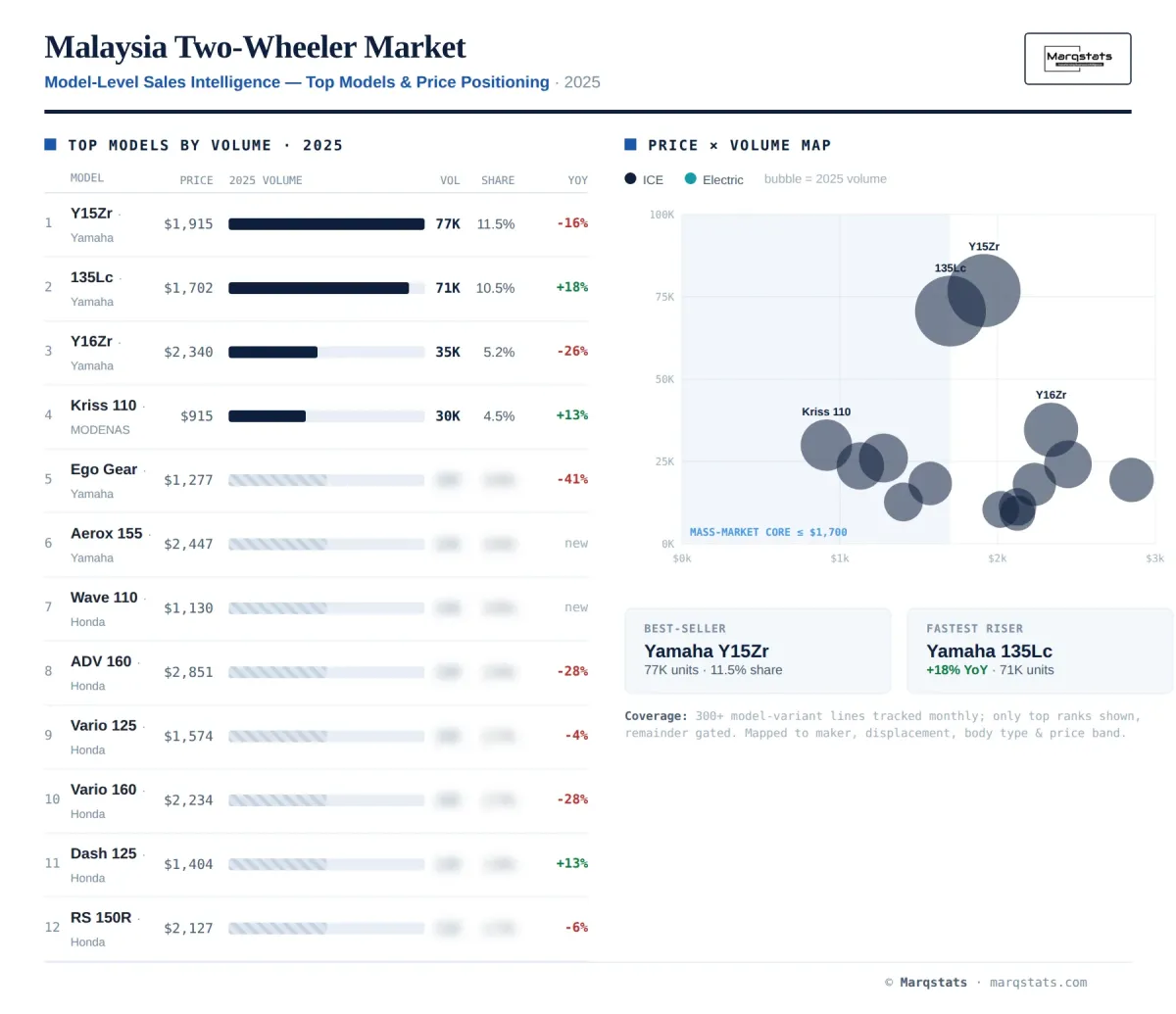
Task: Click the -26% YoY value for Y16Zr
Action: tap(572, 351)
